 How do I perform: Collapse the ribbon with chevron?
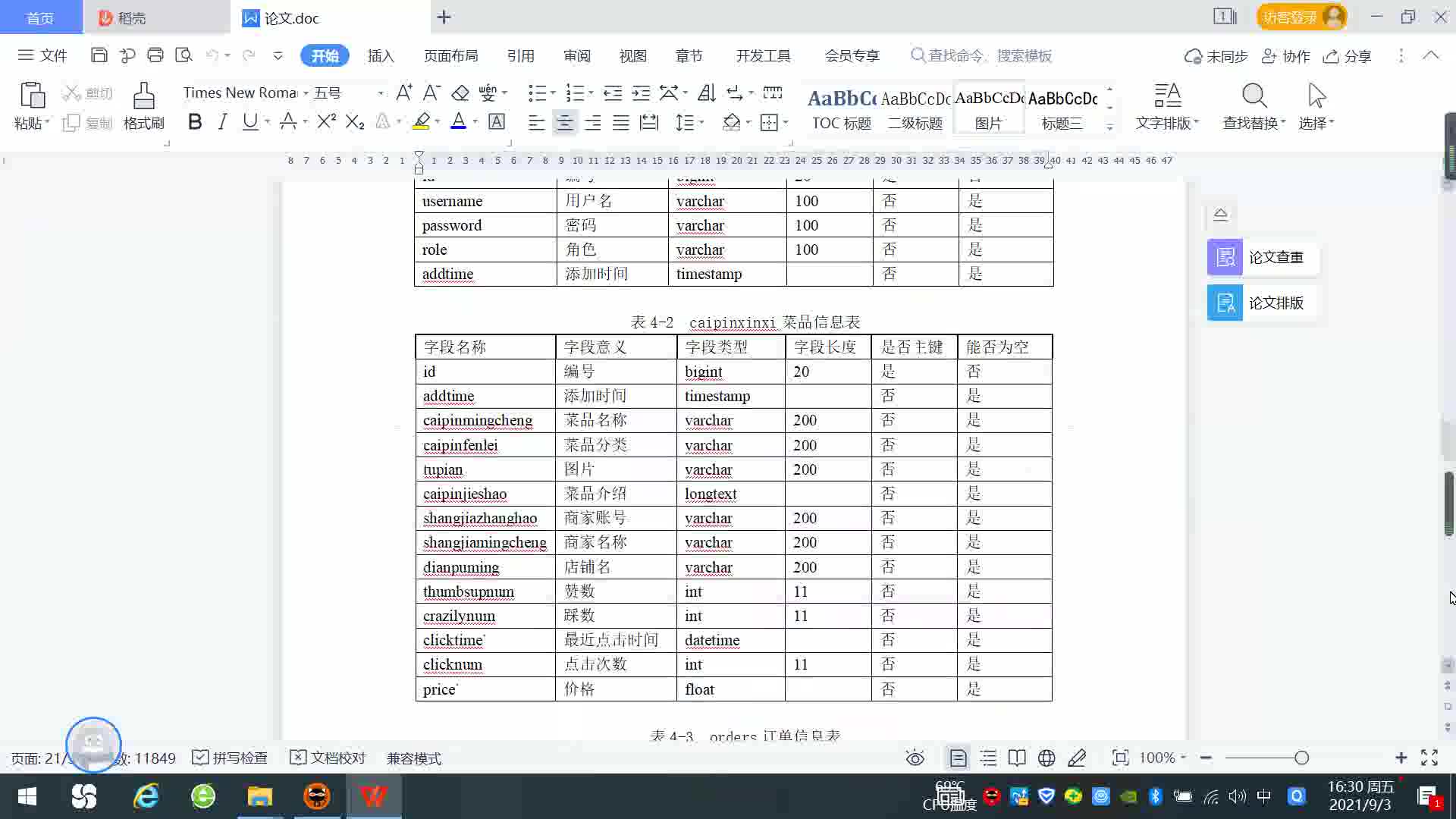pos(1431,55)
